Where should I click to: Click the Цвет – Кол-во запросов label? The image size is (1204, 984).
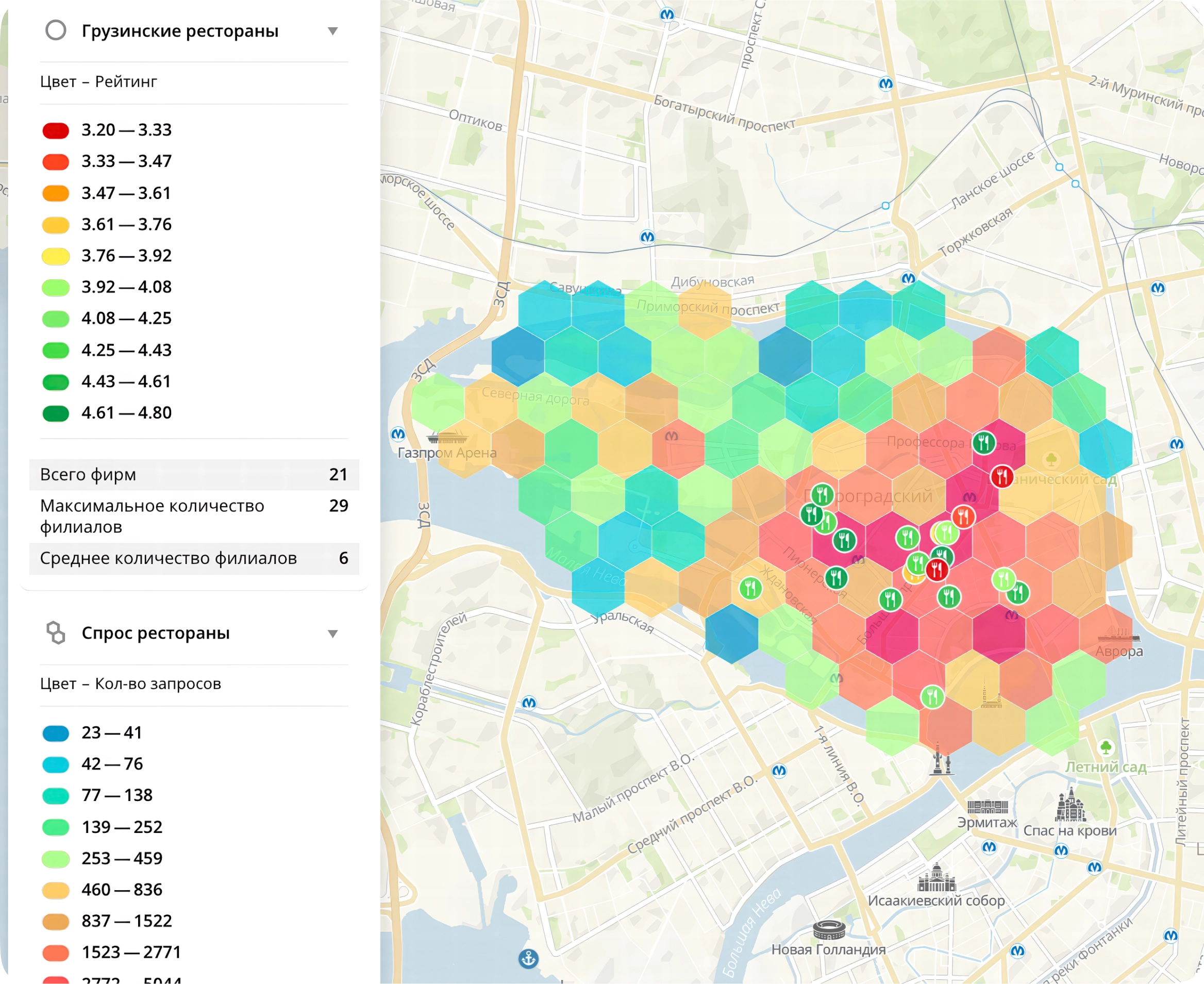point(130,683)
